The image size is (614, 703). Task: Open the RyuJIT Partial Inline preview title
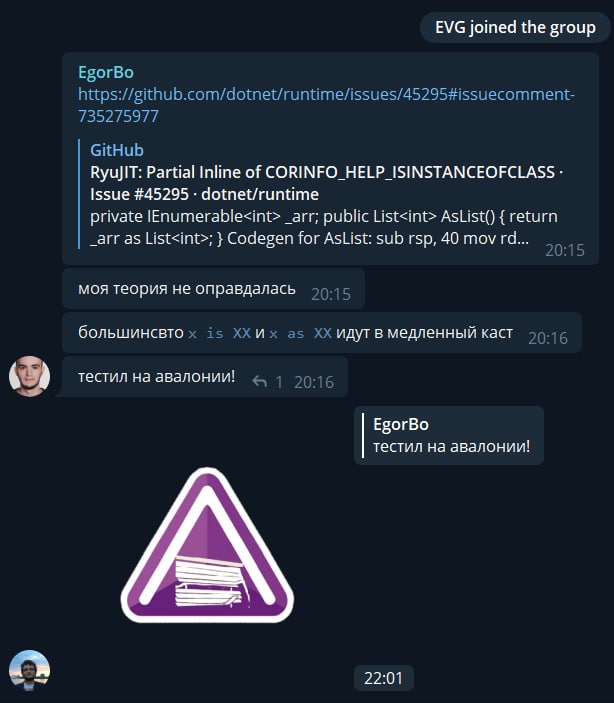327,183
